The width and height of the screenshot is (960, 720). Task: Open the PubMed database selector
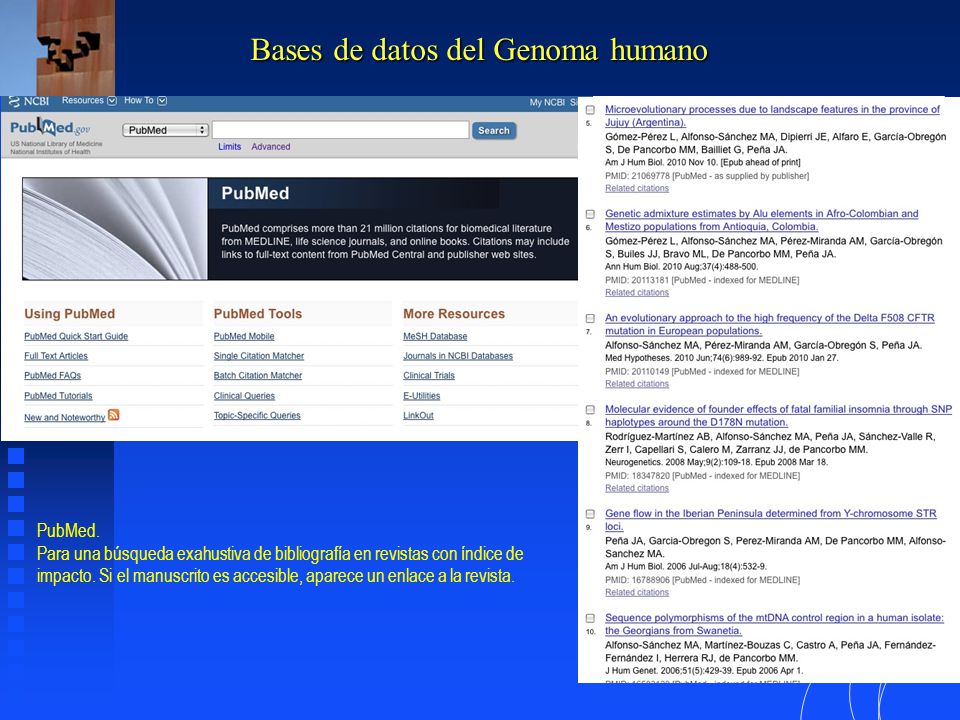165,130
